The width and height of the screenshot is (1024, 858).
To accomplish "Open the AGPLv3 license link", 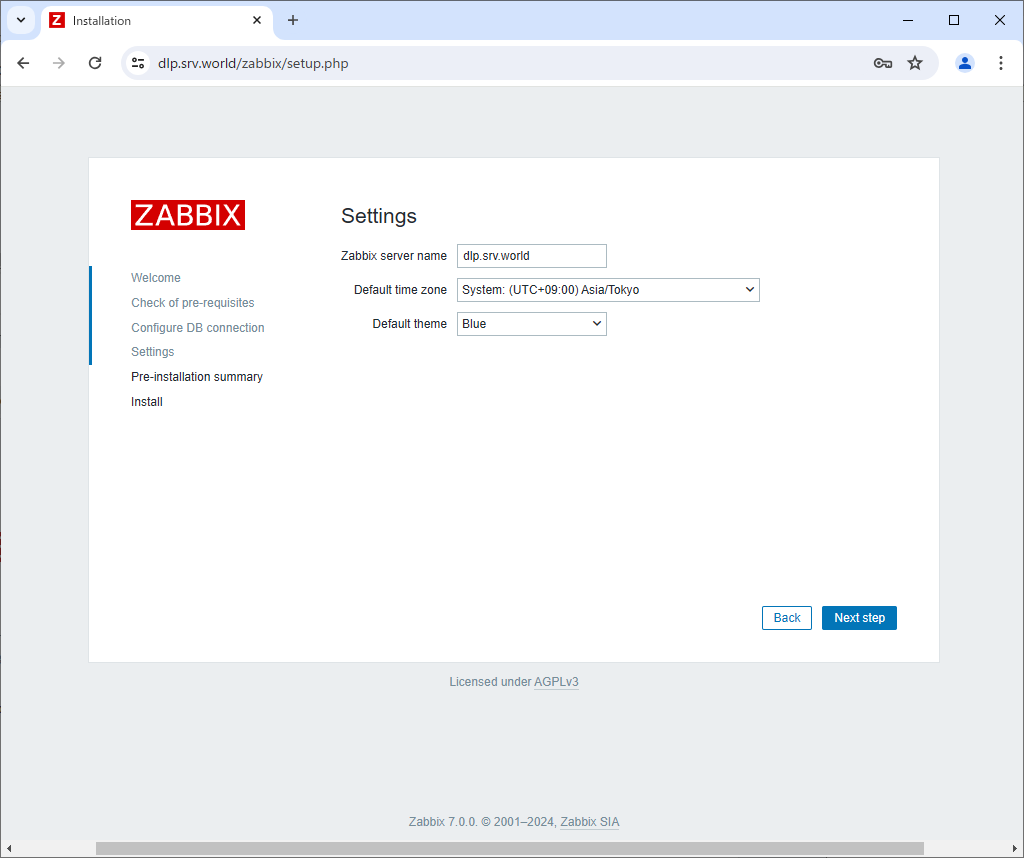I will (556, 682).
